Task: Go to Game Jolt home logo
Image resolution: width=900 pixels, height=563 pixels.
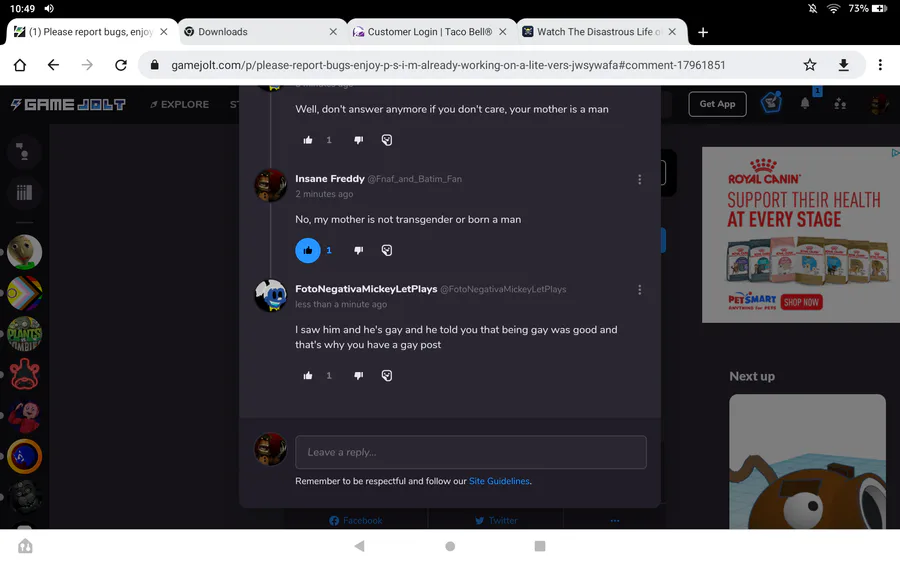Action: click(x=68, y=104)
